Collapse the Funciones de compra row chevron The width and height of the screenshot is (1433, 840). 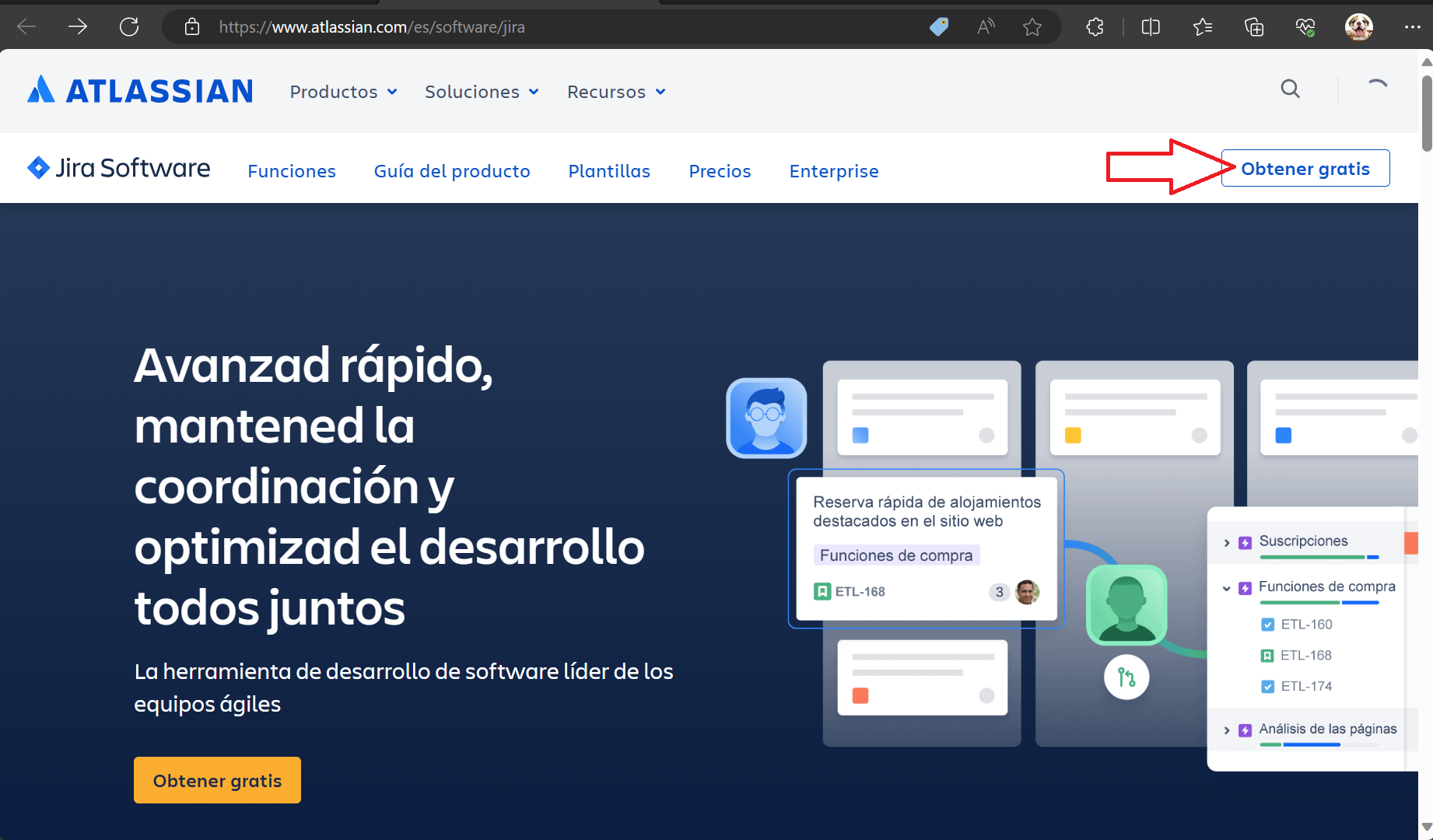[x=1227, y=588]
